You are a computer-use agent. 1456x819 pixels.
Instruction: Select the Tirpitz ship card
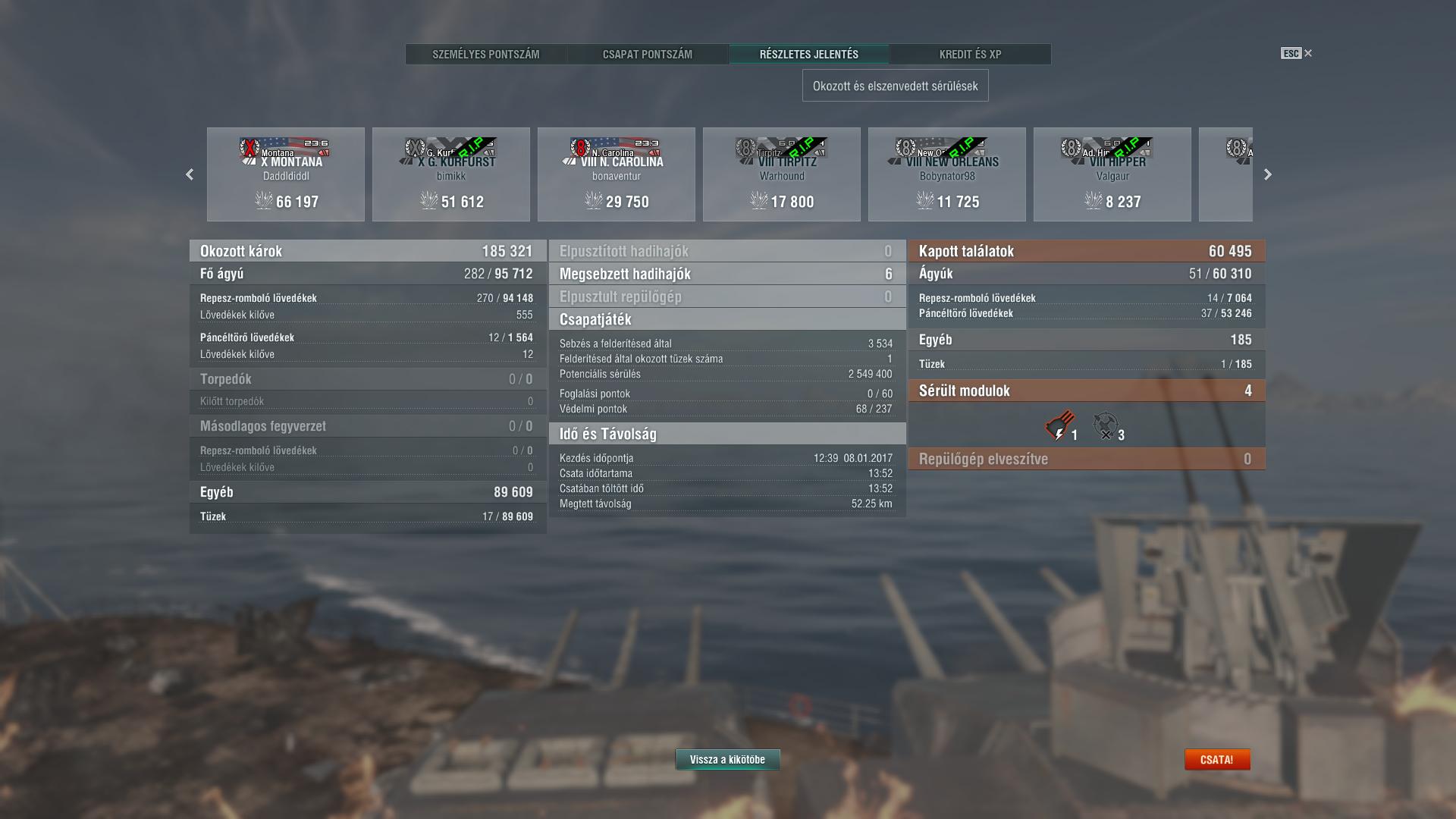pos(782,174)
